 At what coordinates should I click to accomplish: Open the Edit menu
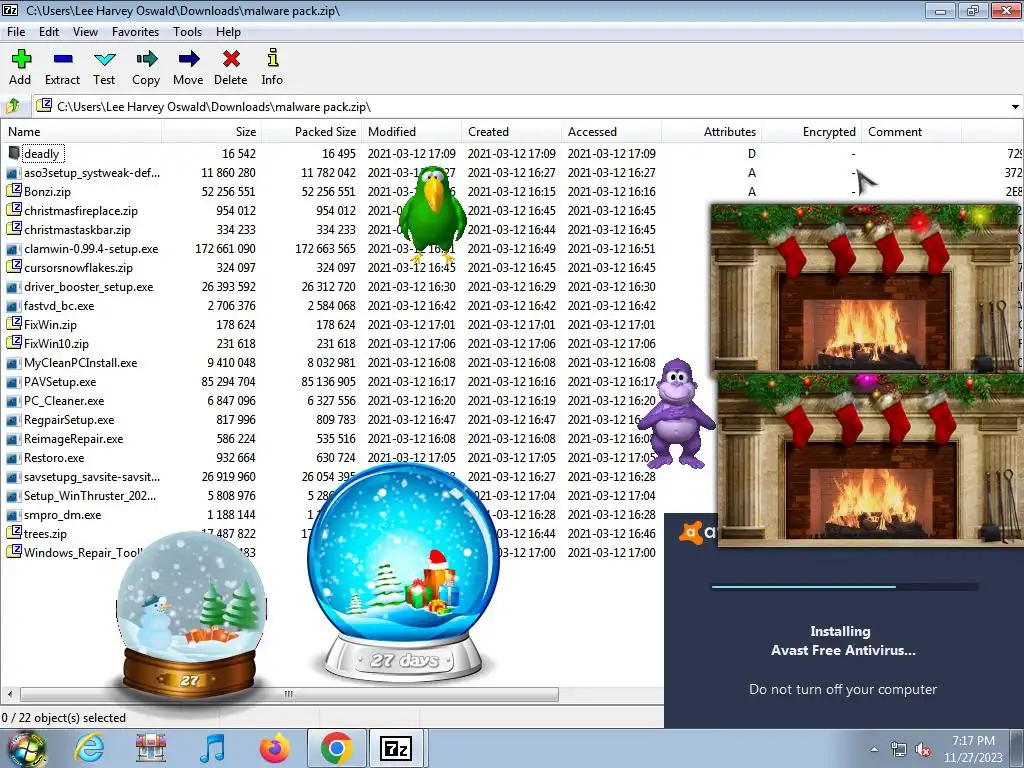(48, 31)
